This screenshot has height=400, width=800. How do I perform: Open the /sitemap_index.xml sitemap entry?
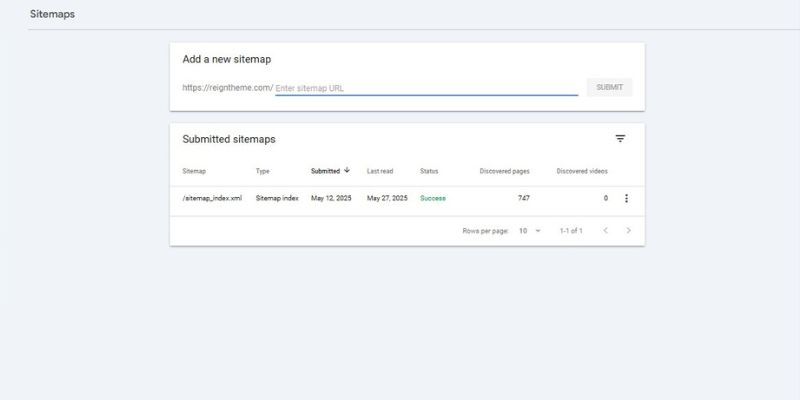[x=212, y=198]
